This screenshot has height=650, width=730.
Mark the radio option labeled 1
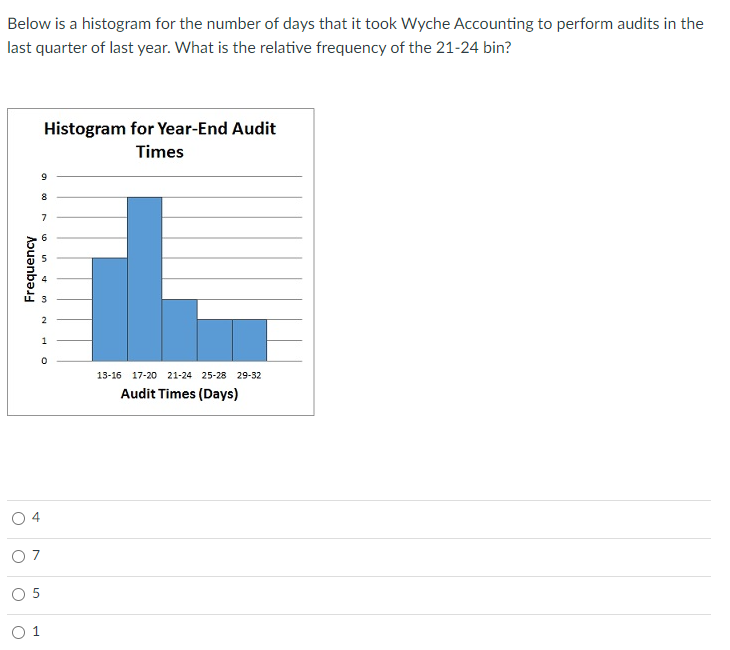(19, 632)
